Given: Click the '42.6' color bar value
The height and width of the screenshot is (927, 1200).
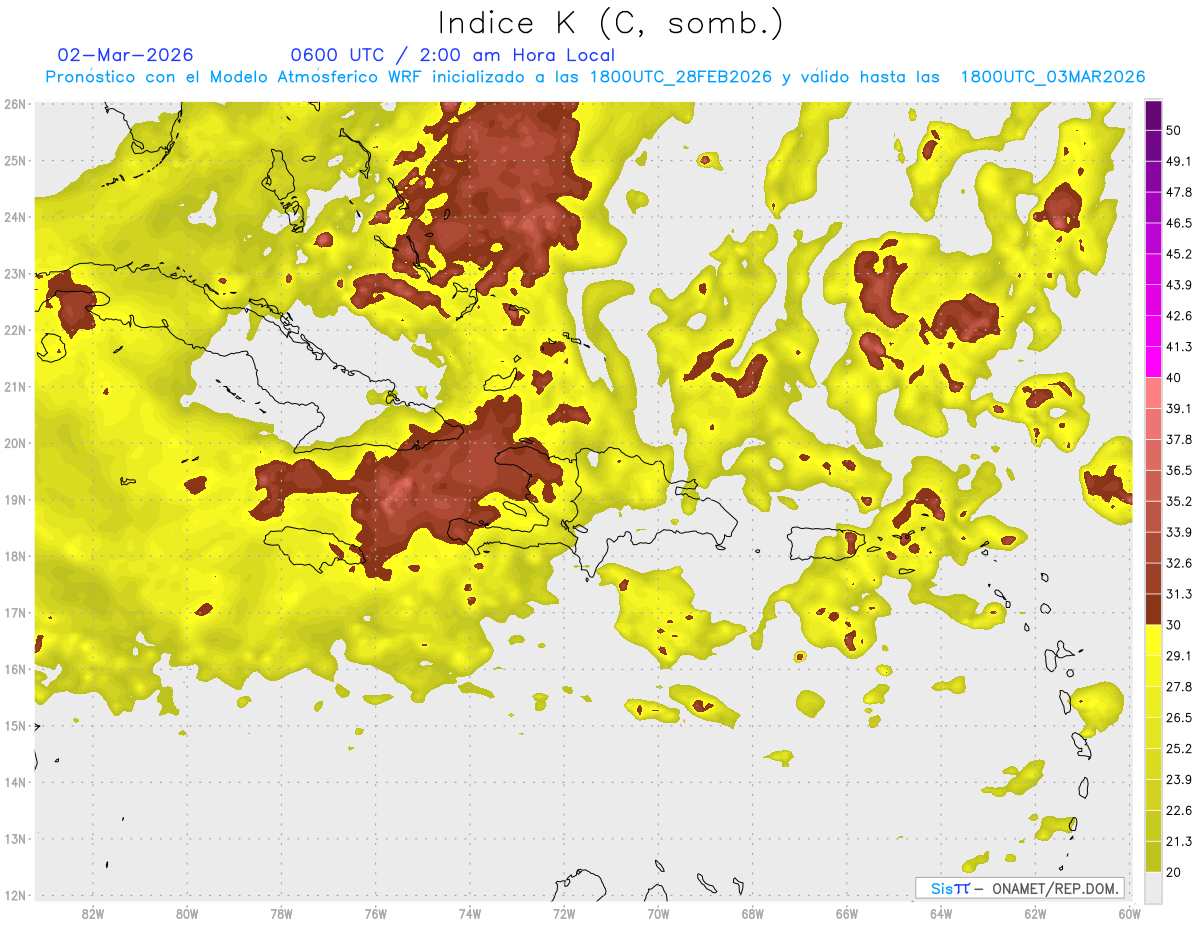Looking at the screenshot, I should tap(1178, 316).
